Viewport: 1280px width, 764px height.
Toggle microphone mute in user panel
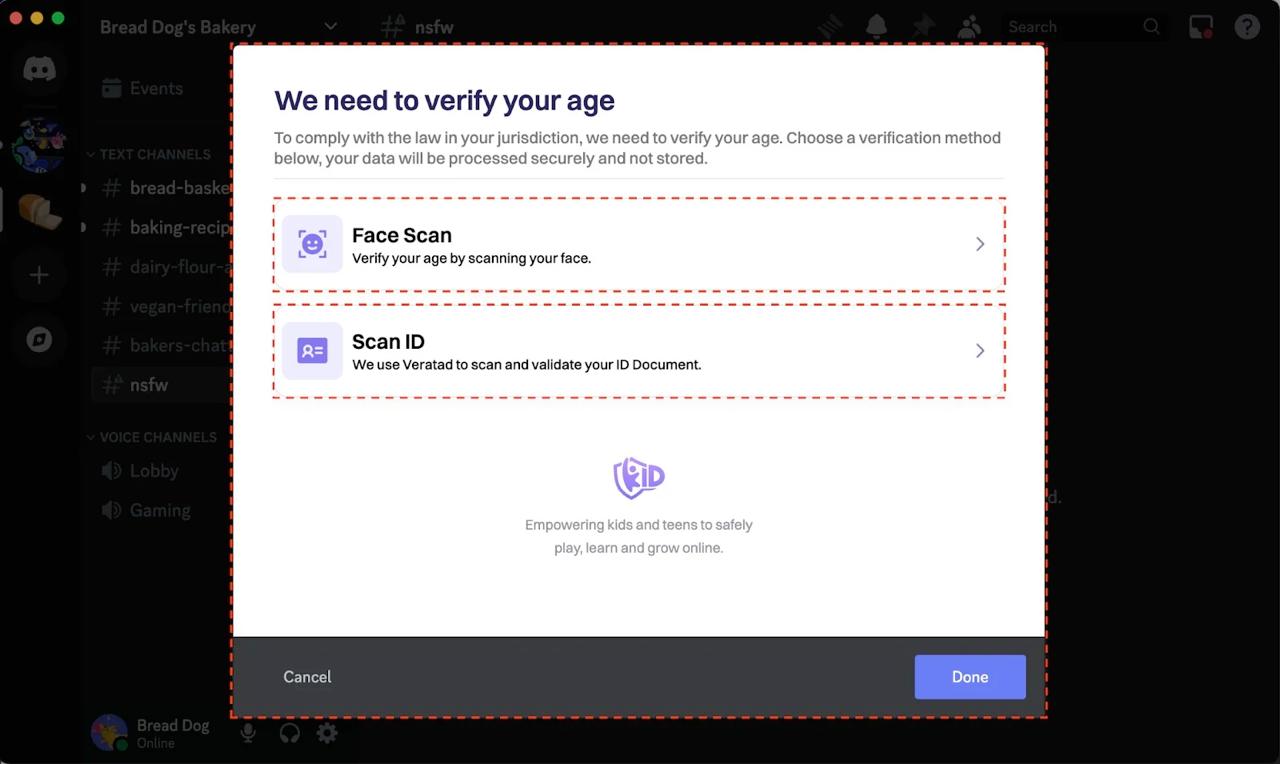pos(248,733)
